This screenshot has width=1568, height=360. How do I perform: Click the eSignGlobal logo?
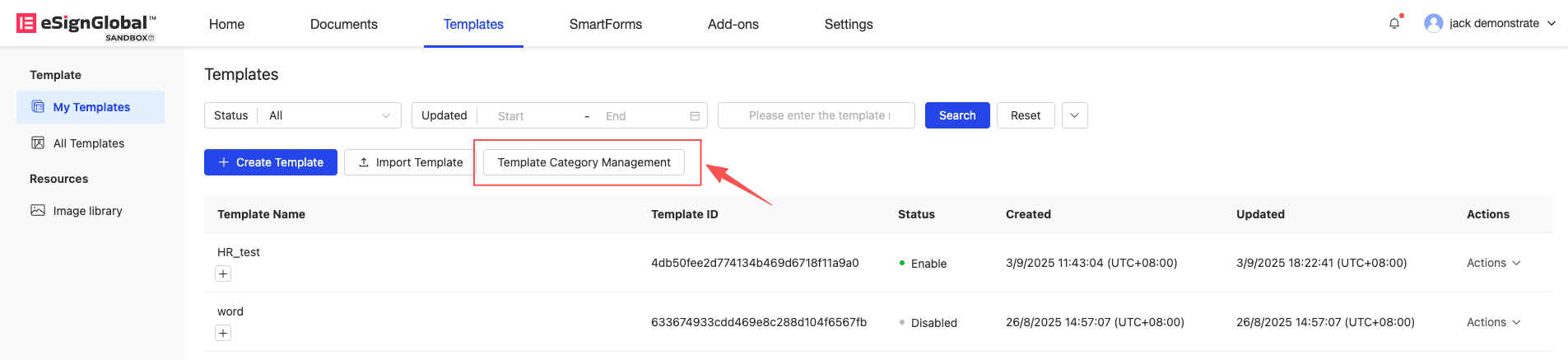coord(86,24)
